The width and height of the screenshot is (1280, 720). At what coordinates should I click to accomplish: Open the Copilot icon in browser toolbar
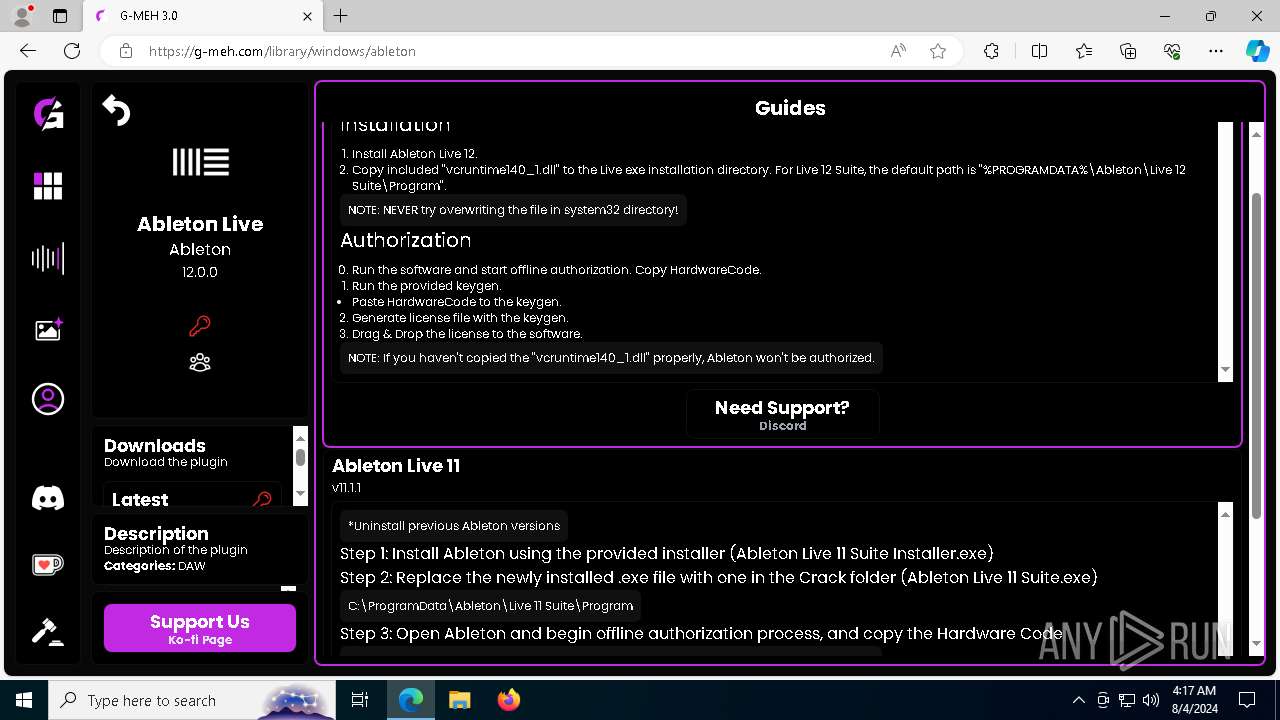coord(1257,51)
